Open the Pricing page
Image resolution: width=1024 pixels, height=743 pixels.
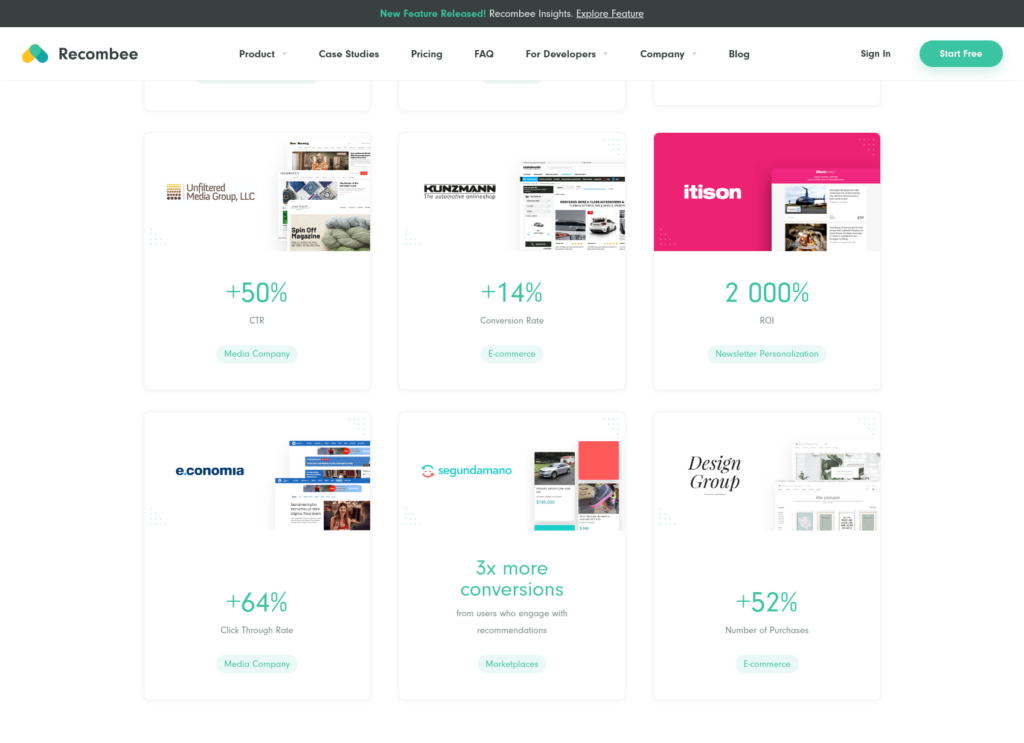(x=426, y=54)
